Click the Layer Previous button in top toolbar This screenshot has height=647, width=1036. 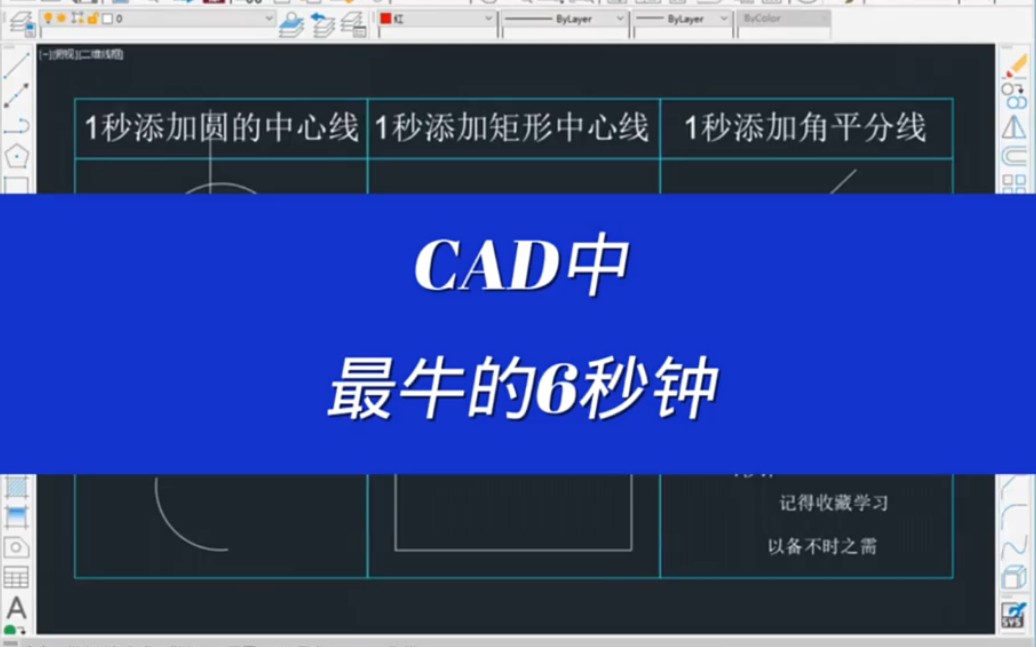tap(322, 24)
